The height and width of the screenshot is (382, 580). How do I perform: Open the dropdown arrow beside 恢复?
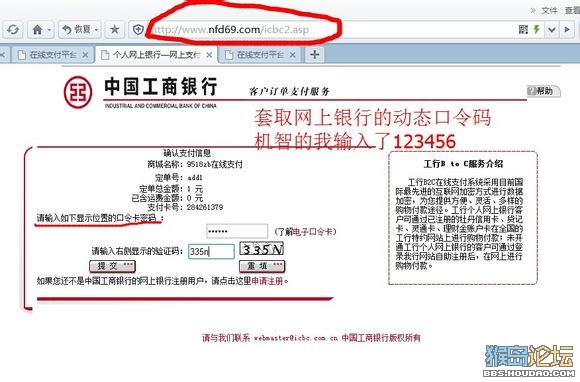click(x=96, y=30)
